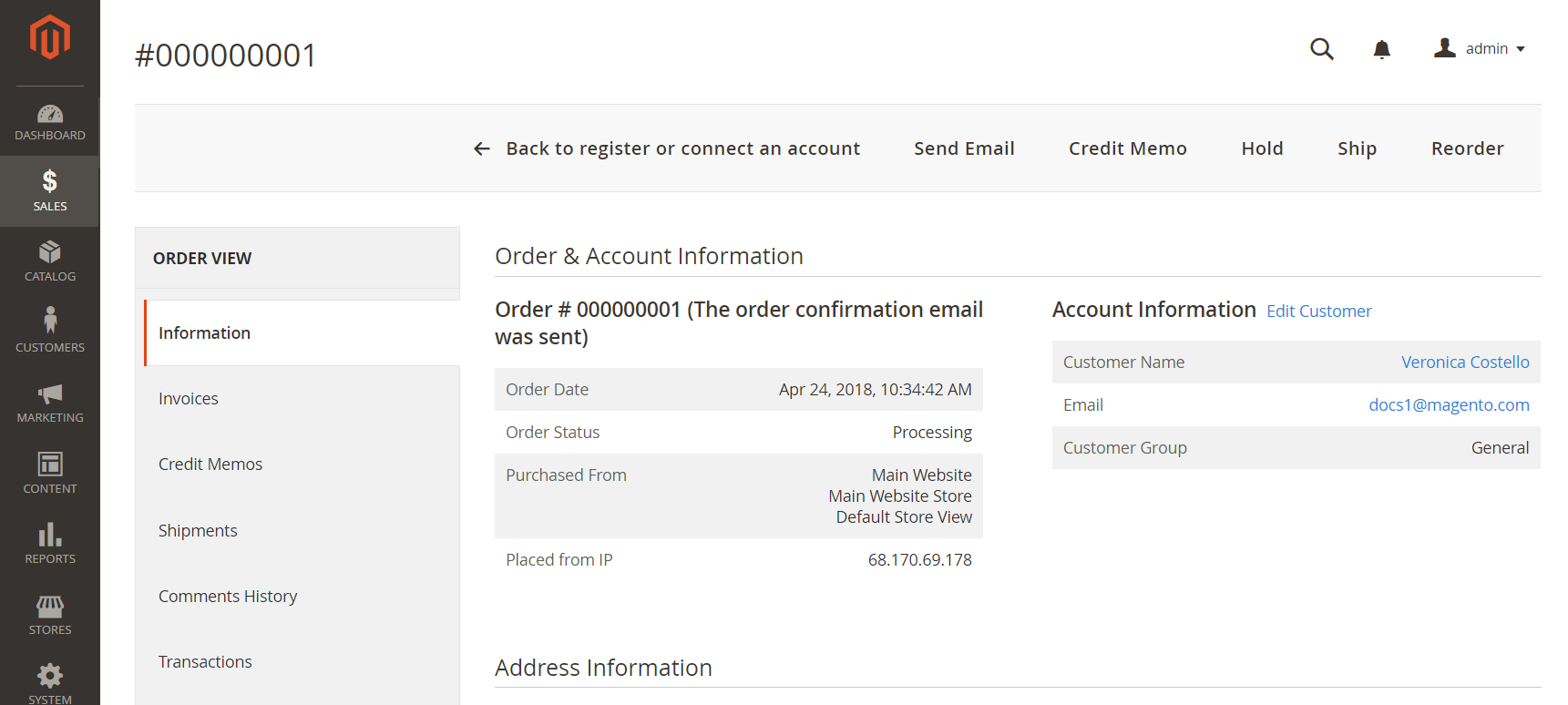
Task: Open the Veronica Costello customer link
Action: click(1465, 363)
